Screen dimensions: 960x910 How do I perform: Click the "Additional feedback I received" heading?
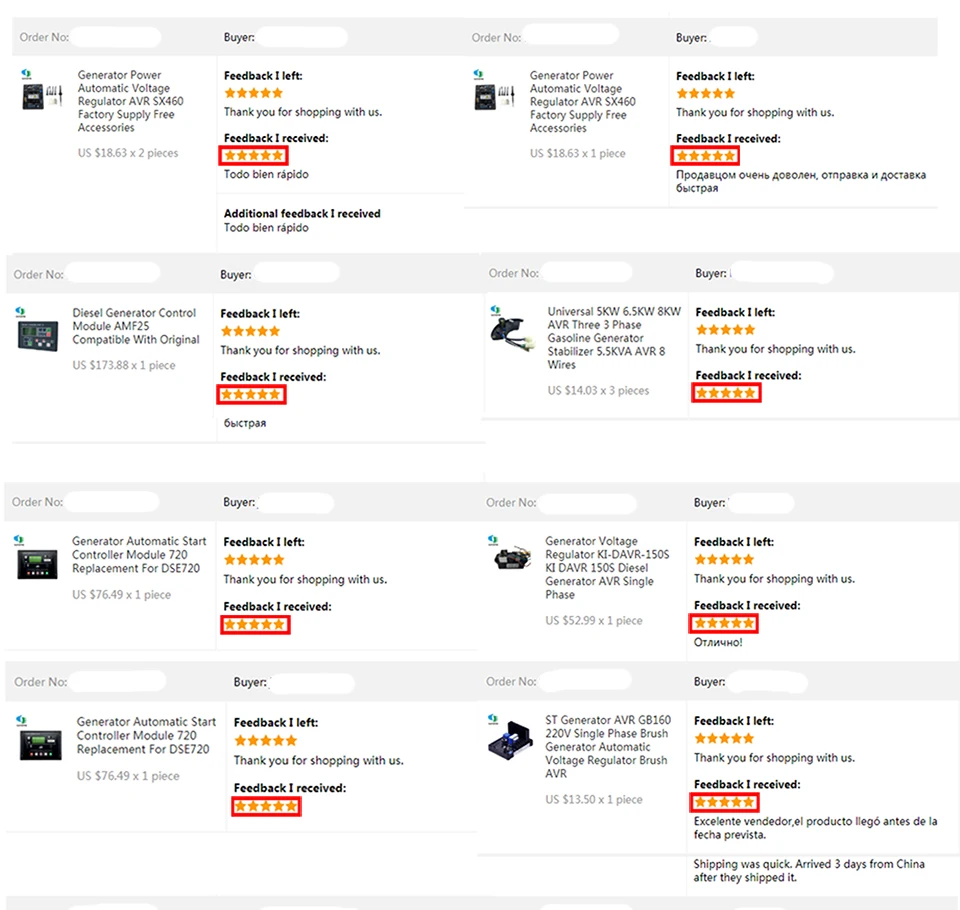pyautogui.click(x=302, y=213)
